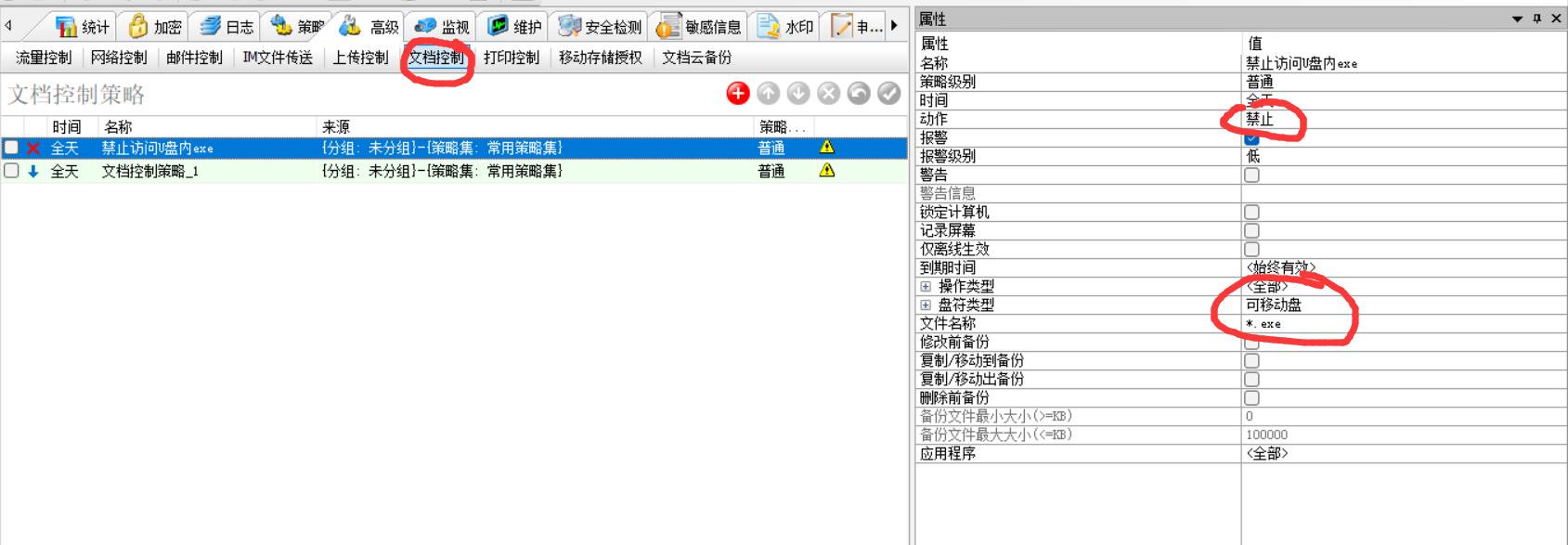Open 打印控制 sub-tab
1568x545 pixels.
[x=512, y=58]
